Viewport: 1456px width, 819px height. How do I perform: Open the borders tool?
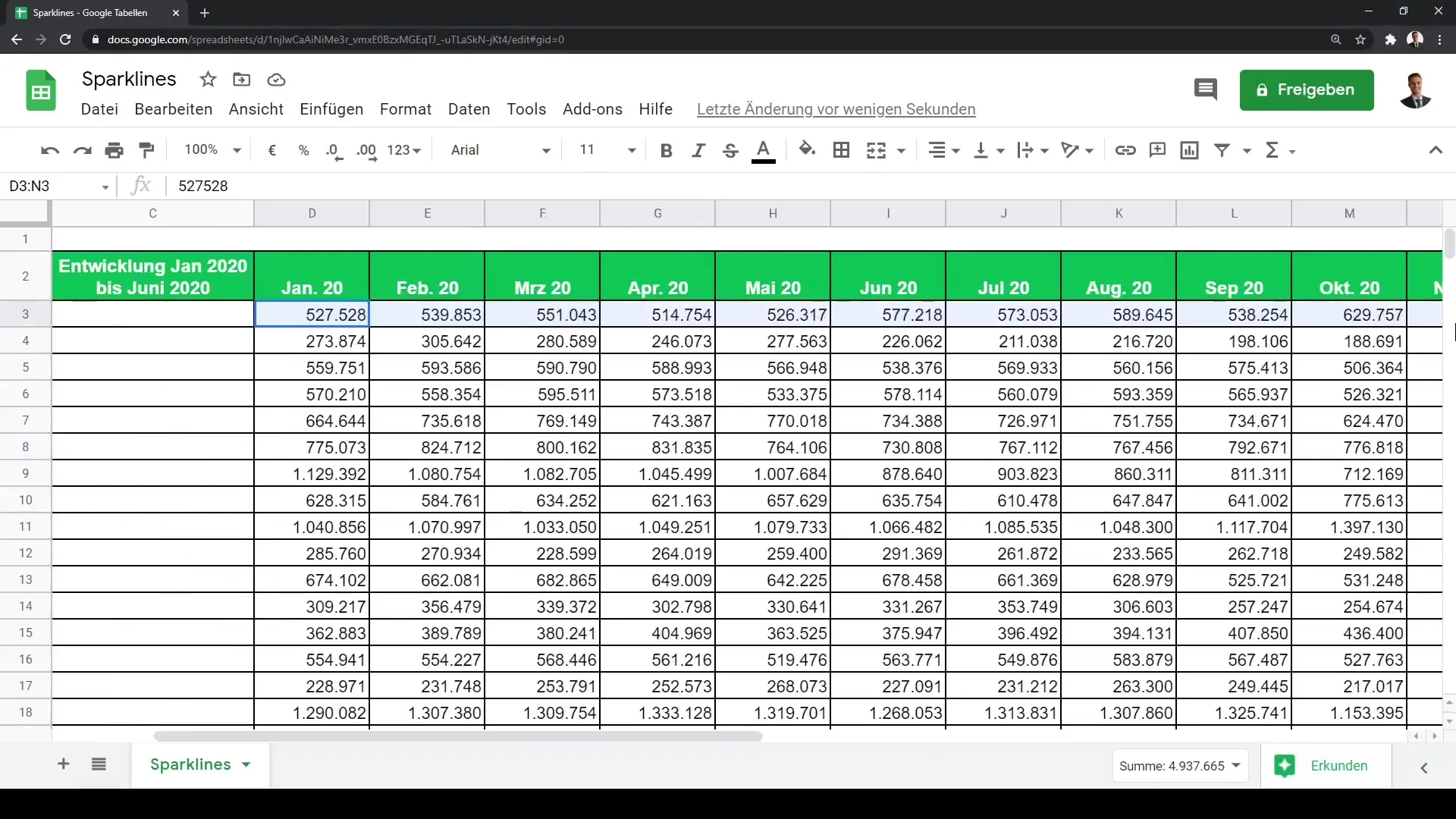[841, 150]
